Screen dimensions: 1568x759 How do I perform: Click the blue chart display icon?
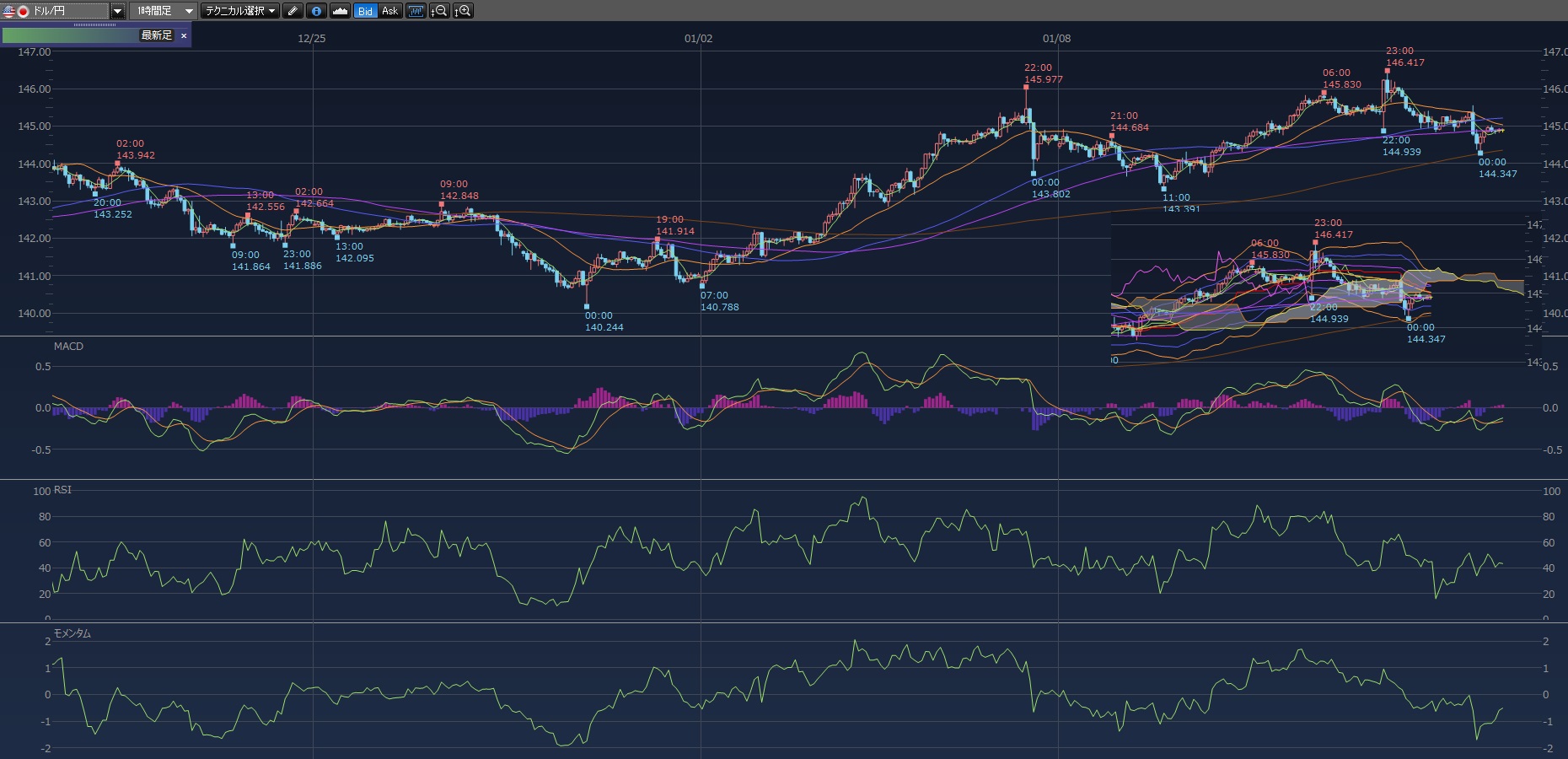416,11
